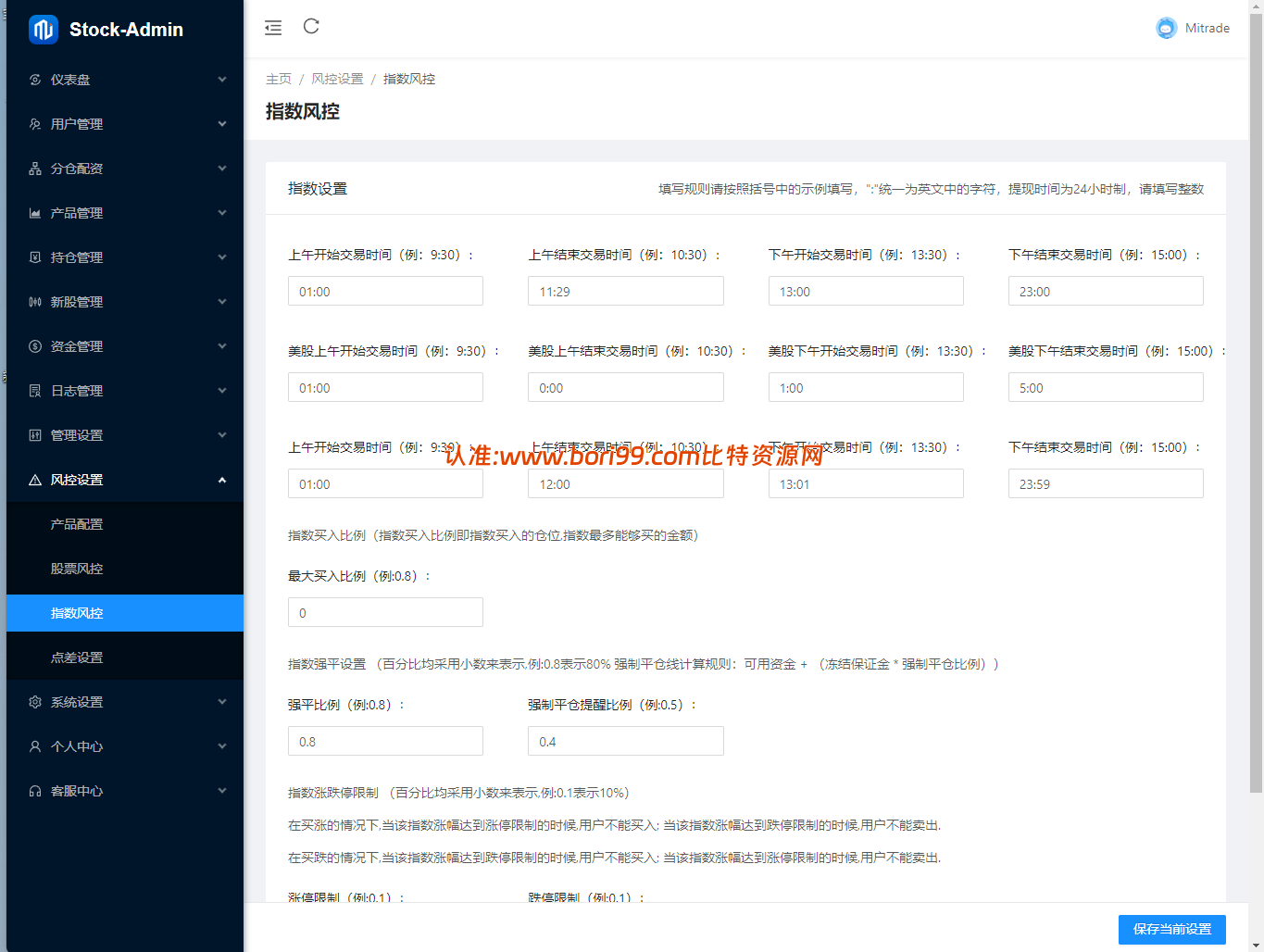Open the 仪表盘 menu label
1264x952 pixels.
click(70, 80)
